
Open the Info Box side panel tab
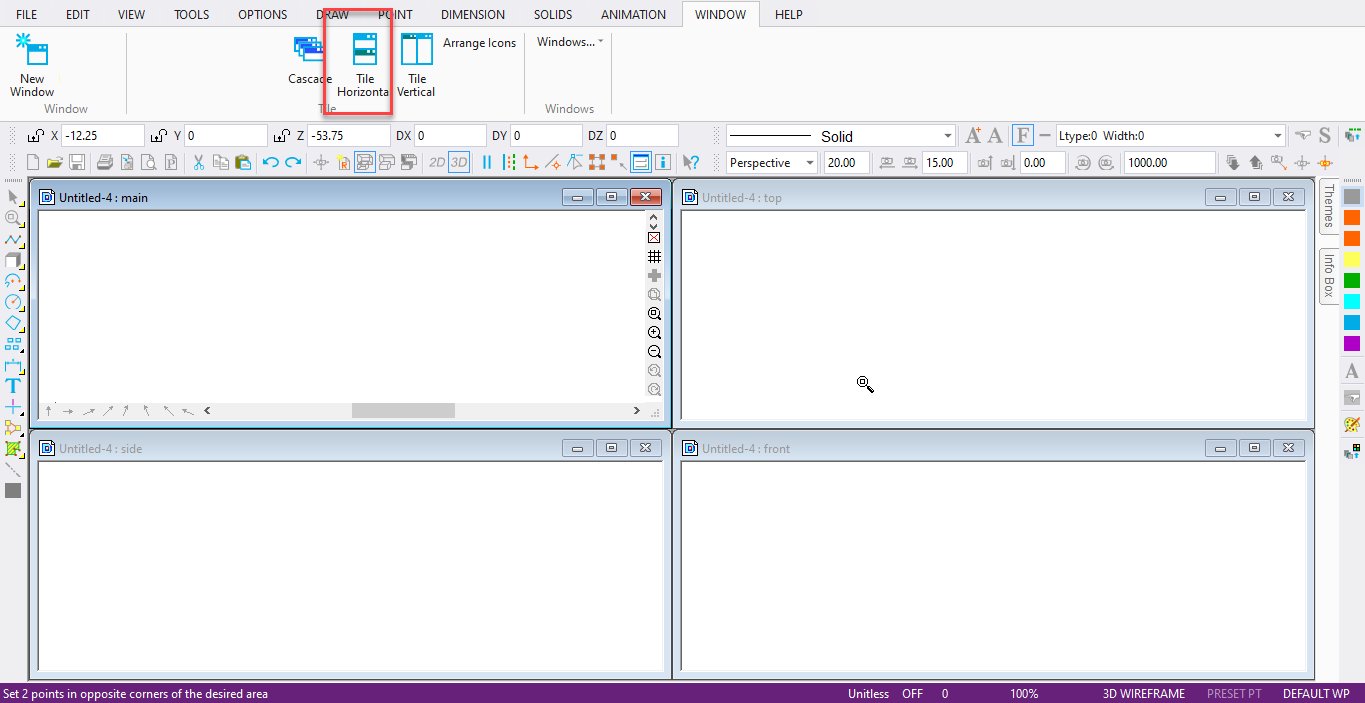pos(1329,276)
